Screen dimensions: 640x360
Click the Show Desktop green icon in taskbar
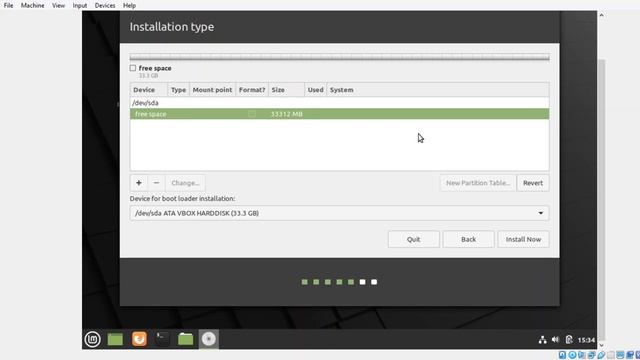[x=115, y=339]
